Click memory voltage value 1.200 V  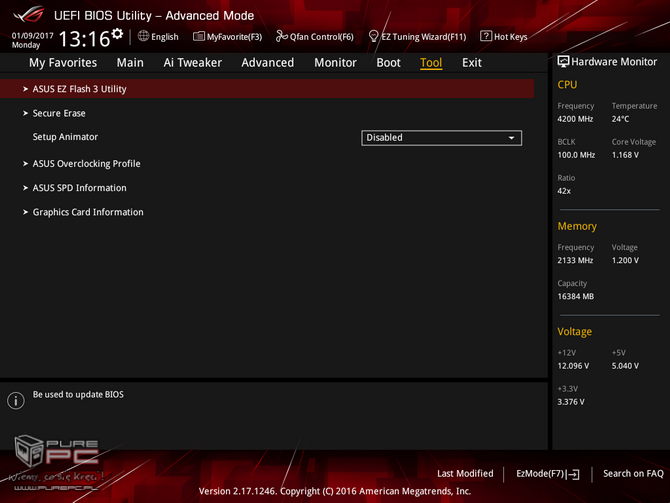point(625,260)
